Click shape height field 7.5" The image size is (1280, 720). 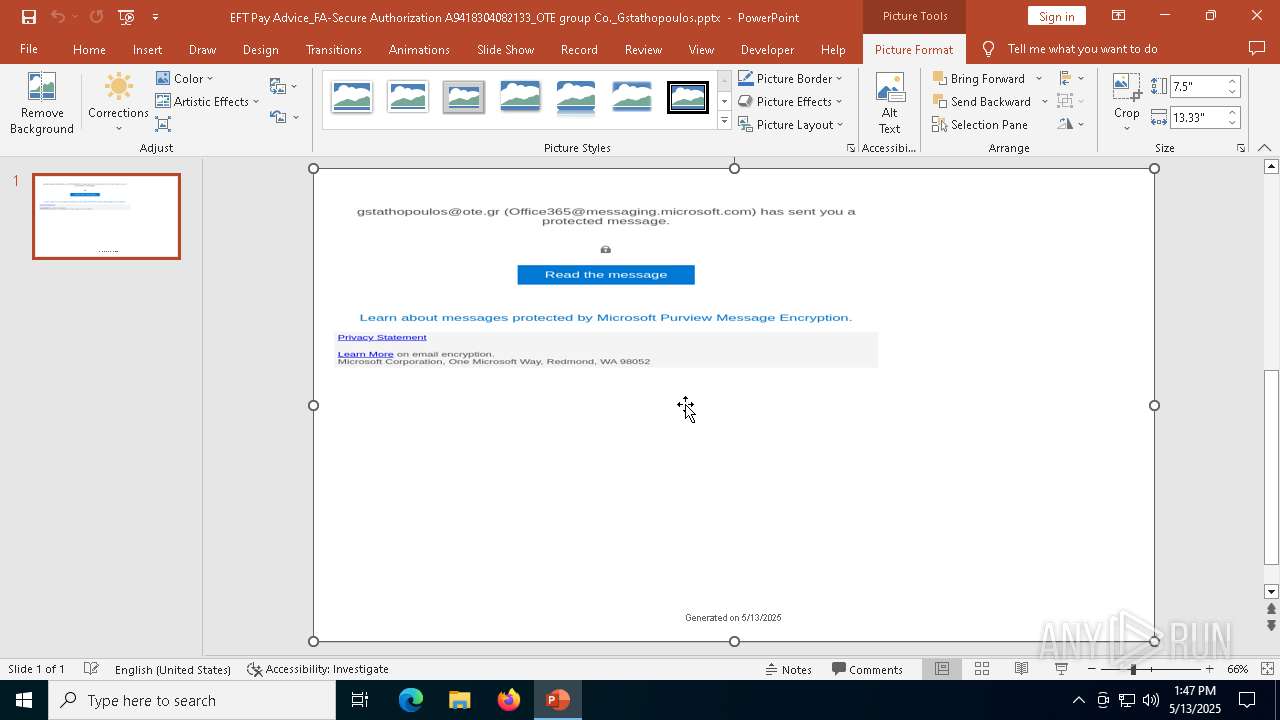tap(1197, 86)
